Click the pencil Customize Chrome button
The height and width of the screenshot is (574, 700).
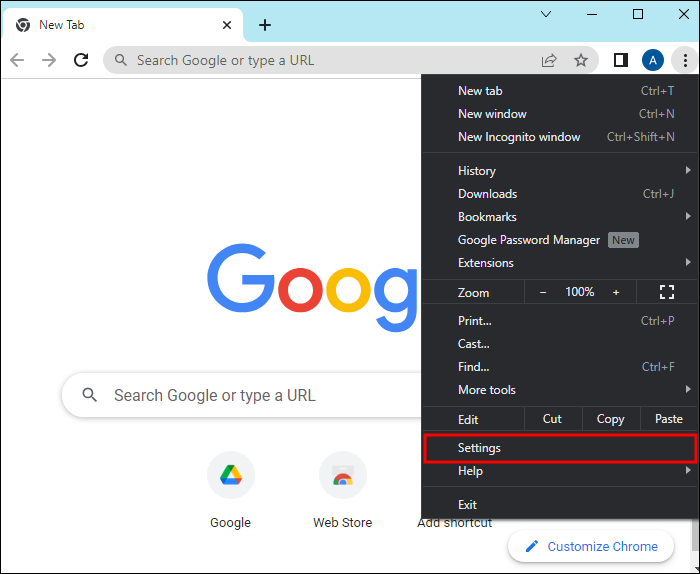pos(591,546)
